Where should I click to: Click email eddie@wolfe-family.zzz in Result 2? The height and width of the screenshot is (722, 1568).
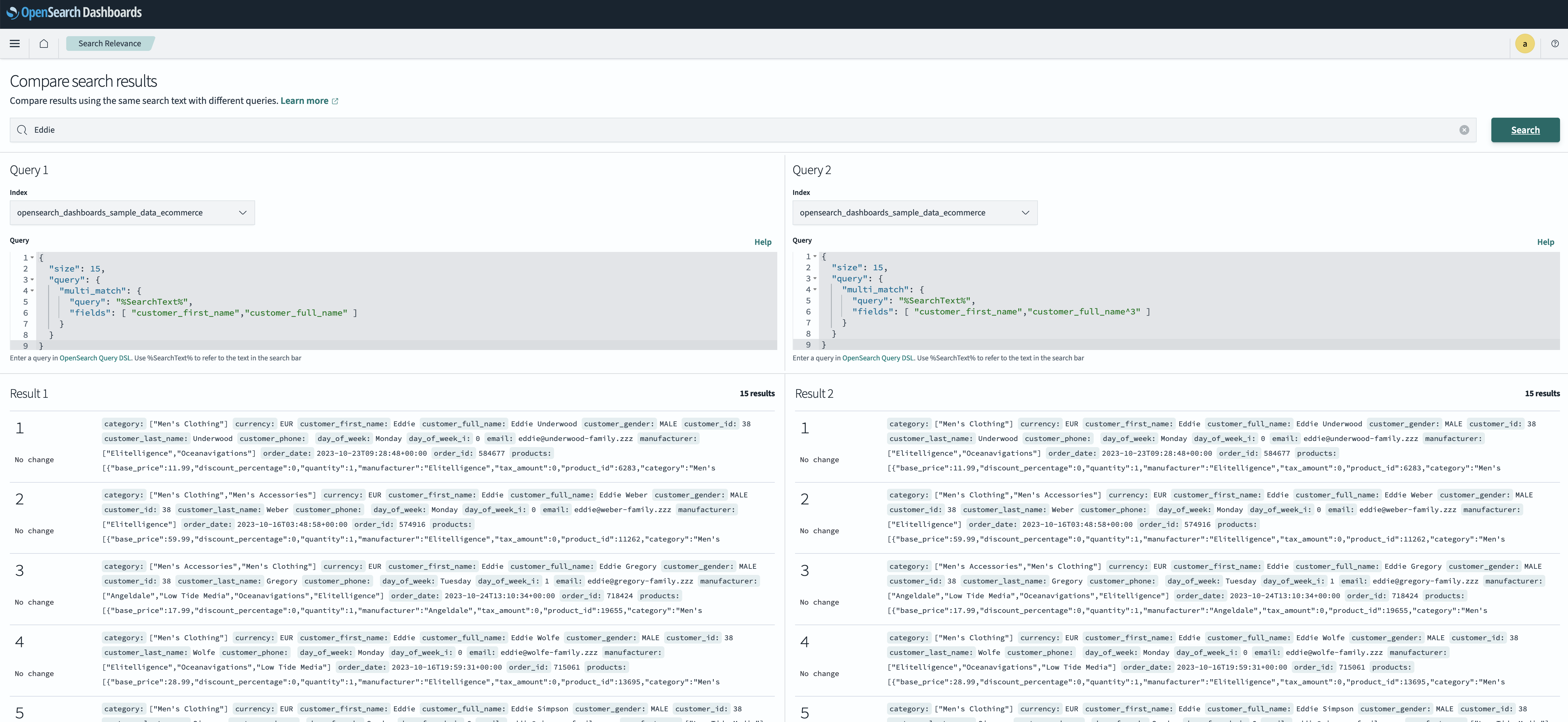(1334, 653)
